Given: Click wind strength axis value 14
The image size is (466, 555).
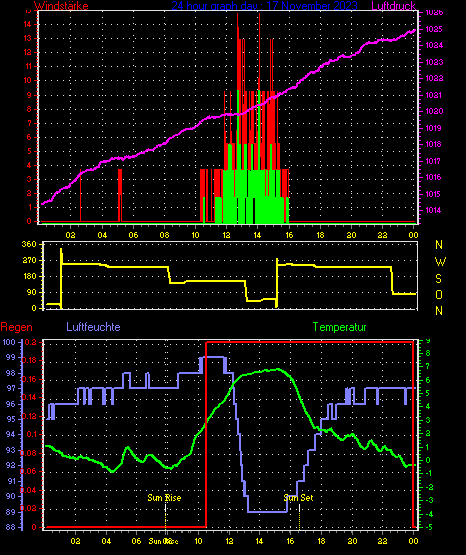Looking at the screenshot, I should (x=28, y=24).
